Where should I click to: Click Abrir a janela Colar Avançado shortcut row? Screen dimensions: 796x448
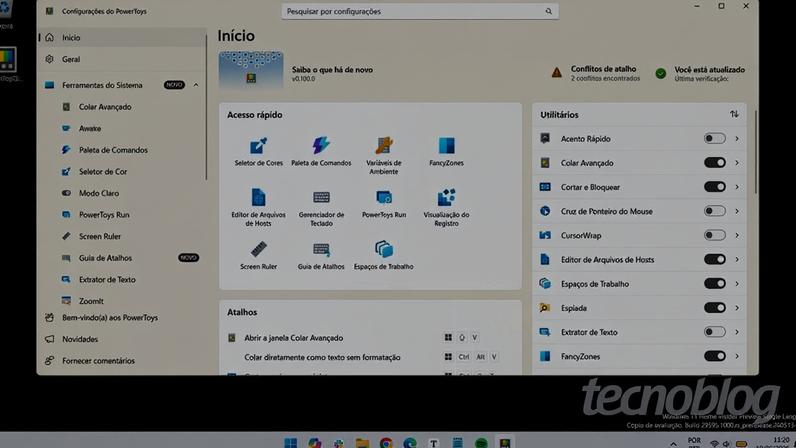click(x=370, y=338)
